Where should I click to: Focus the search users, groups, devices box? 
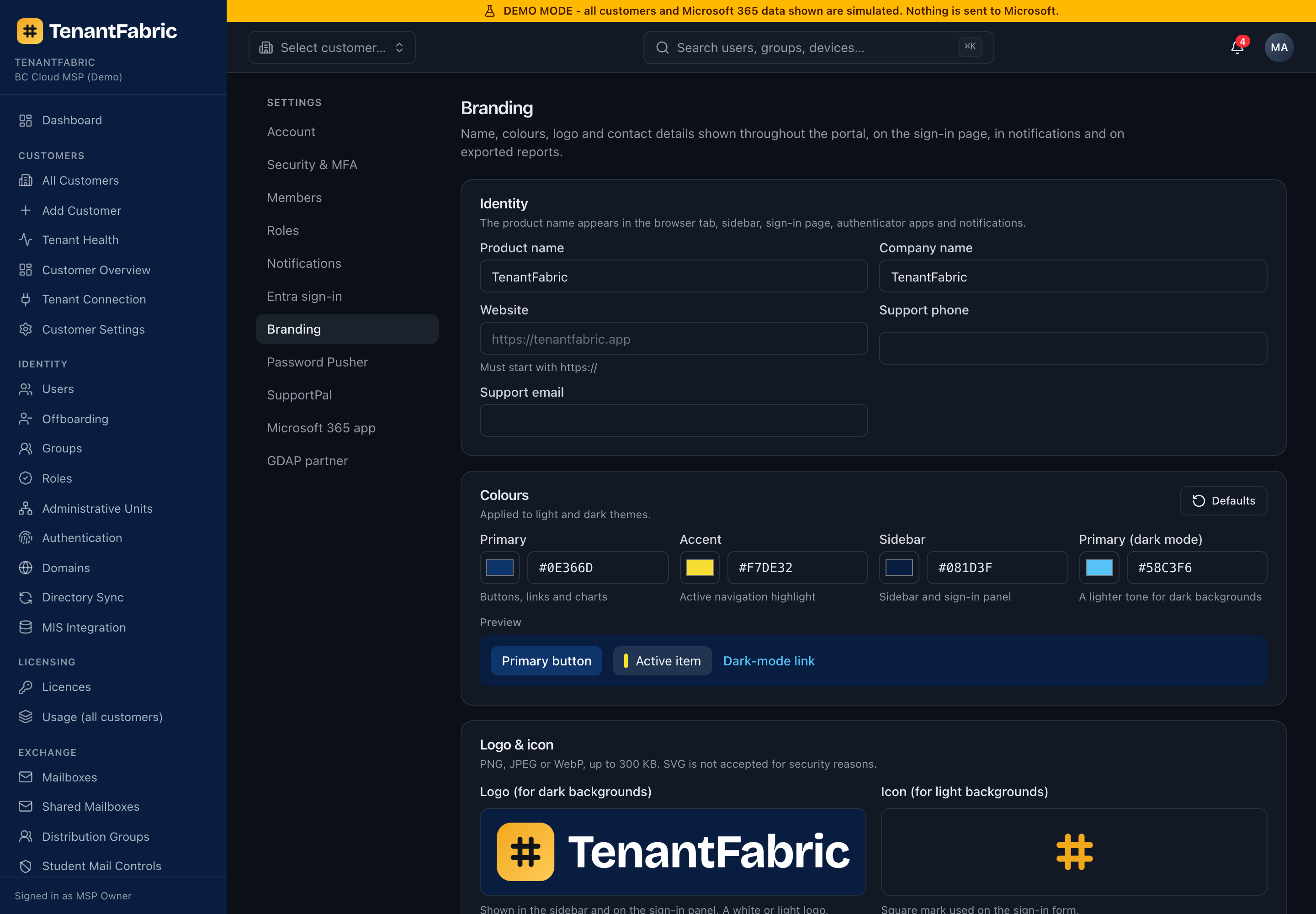pyautogui.click(x=818, y=48)
